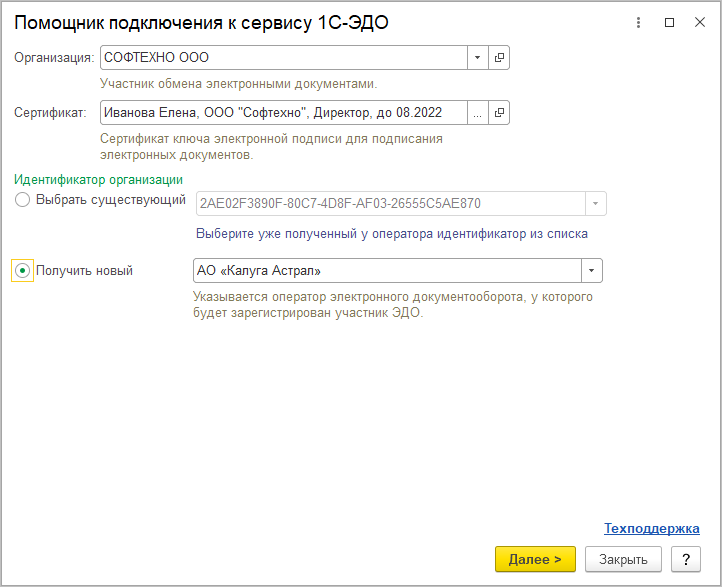This screenshot has height=587, width=722.
Task: Click the identifier field 2AE02F3890F-80C7-4D8F-AF03-26555C5AE870
Action: pos(390,203)
